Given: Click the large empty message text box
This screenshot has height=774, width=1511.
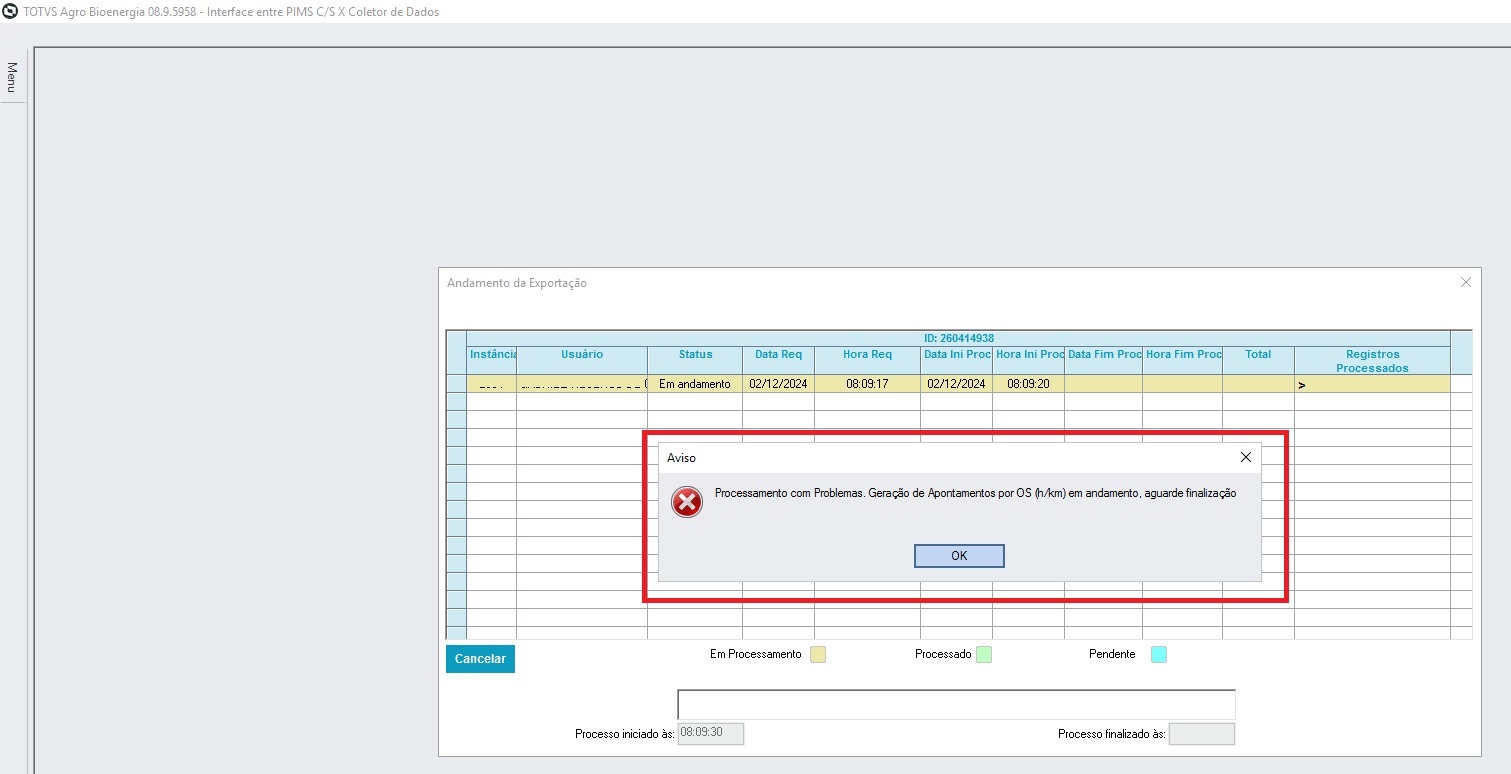Looking at the screenshot, I should pyautogui.click(x=956, y=704).
